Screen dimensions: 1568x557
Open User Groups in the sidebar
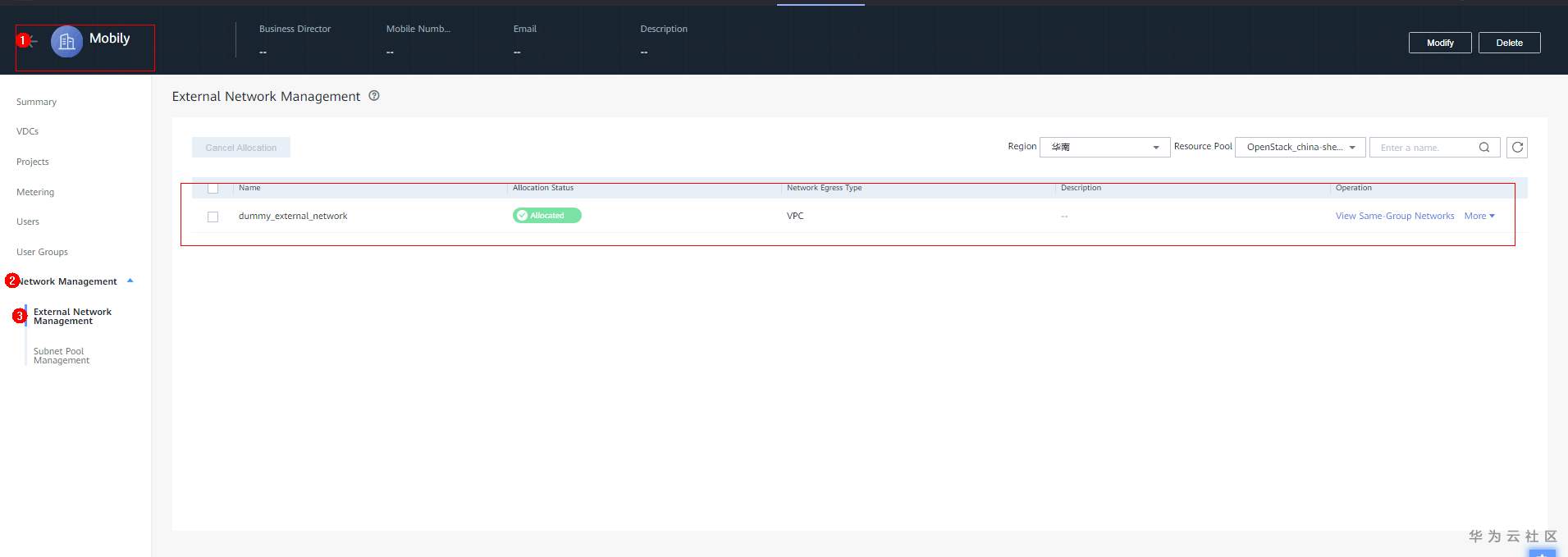coord(42,252)
